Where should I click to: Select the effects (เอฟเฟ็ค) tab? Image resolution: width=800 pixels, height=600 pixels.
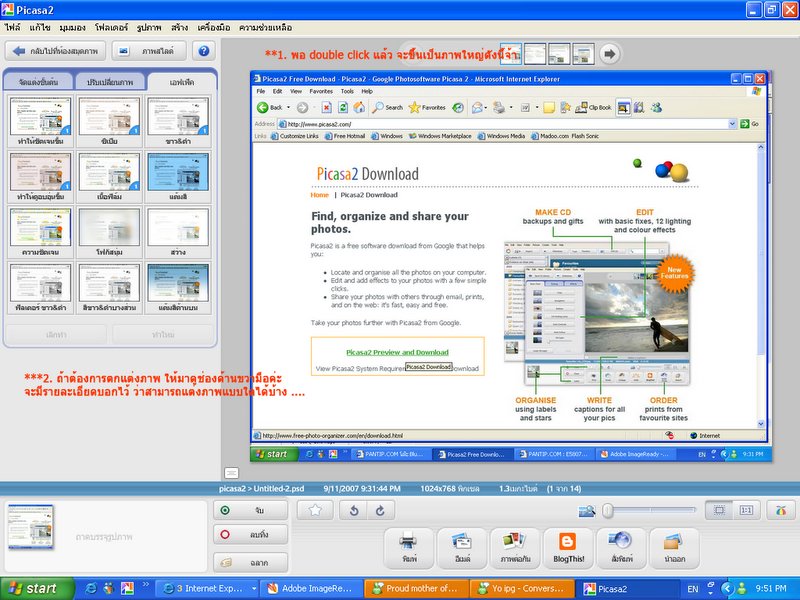coord(182,82)
